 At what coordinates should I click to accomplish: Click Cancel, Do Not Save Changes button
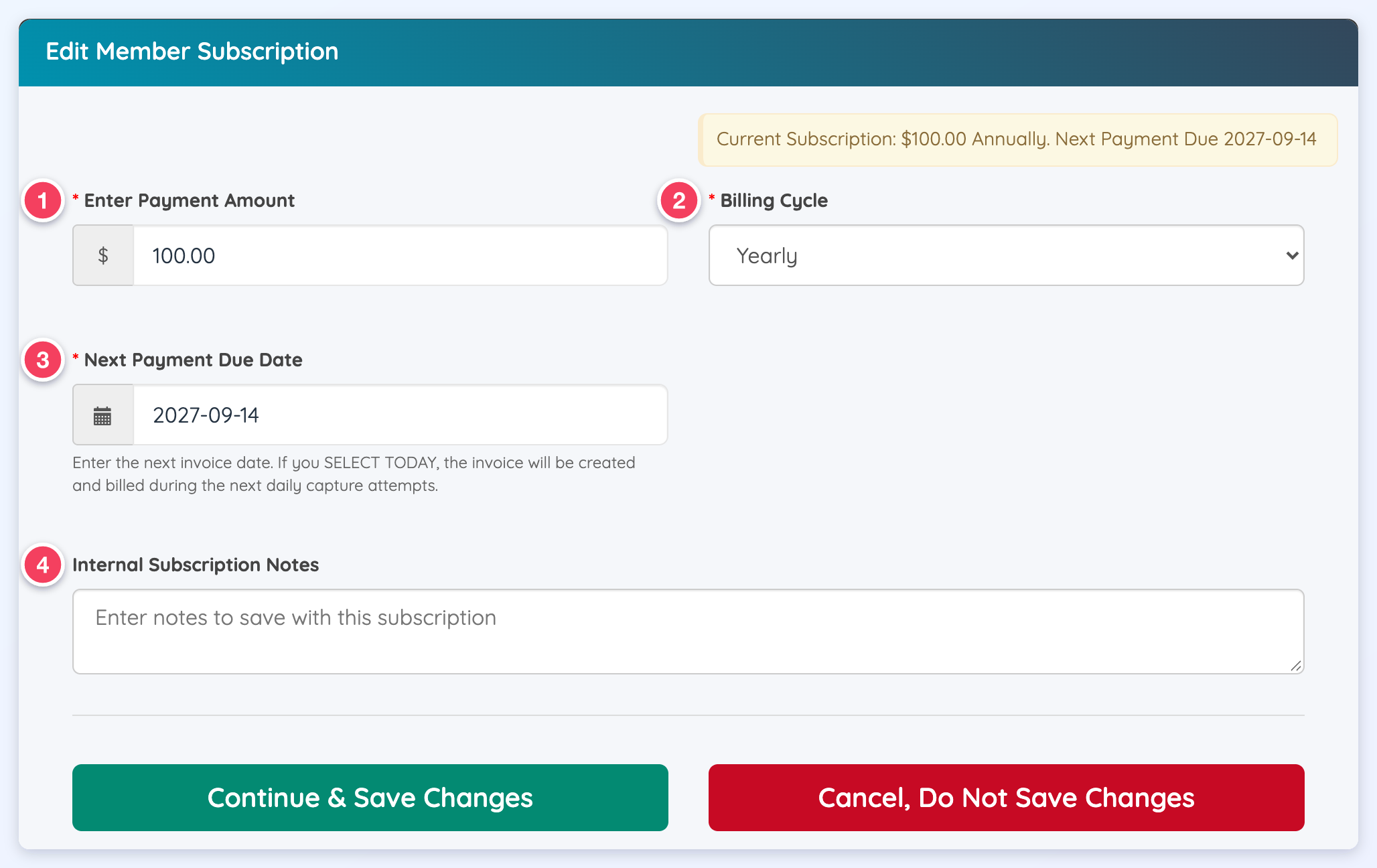(1006, 798)
